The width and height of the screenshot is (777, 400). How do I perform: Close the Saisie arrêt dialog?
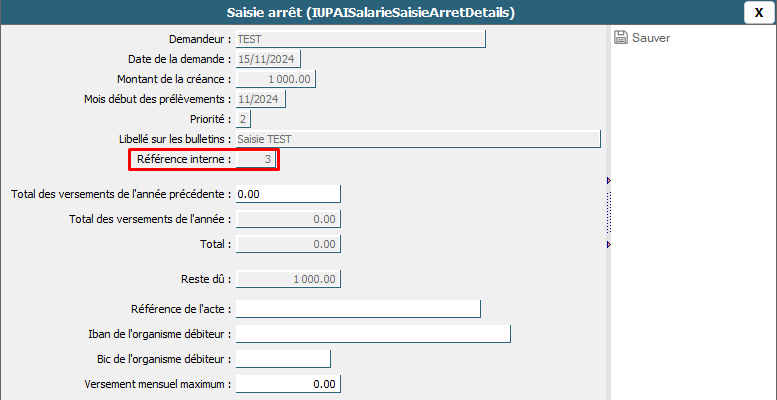pos(759,12)
